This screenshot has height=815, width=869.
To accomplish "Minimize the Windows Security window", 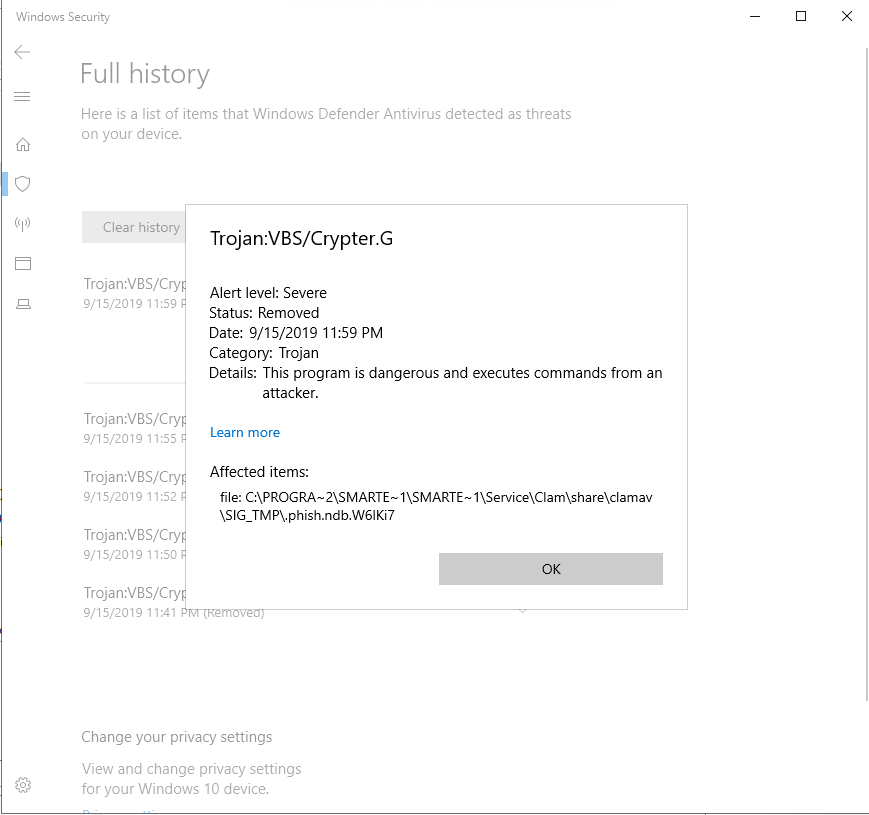I will point(755,17).
